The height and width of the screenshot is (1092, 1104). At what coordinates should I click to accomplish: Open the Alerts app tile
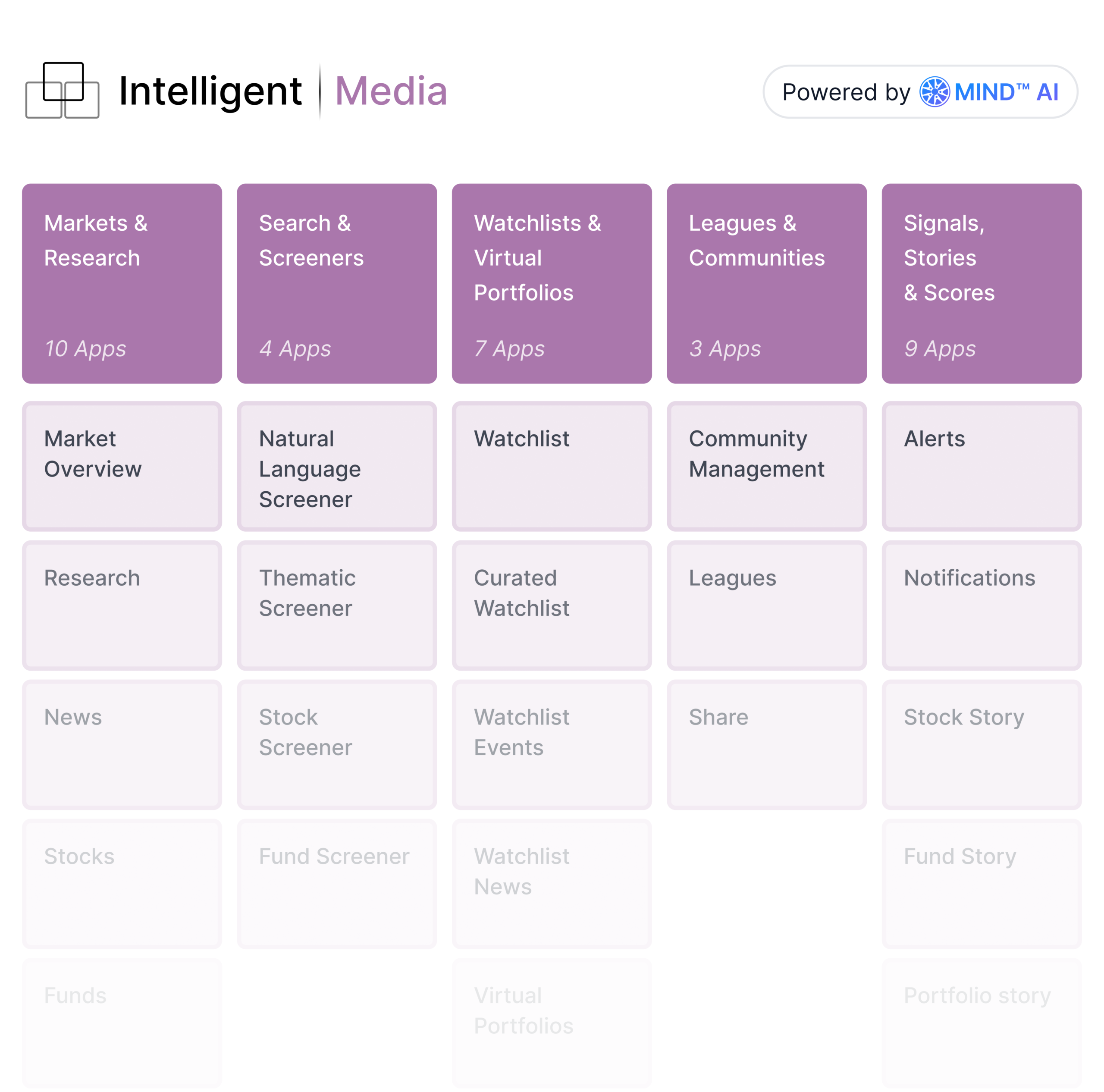981,466
